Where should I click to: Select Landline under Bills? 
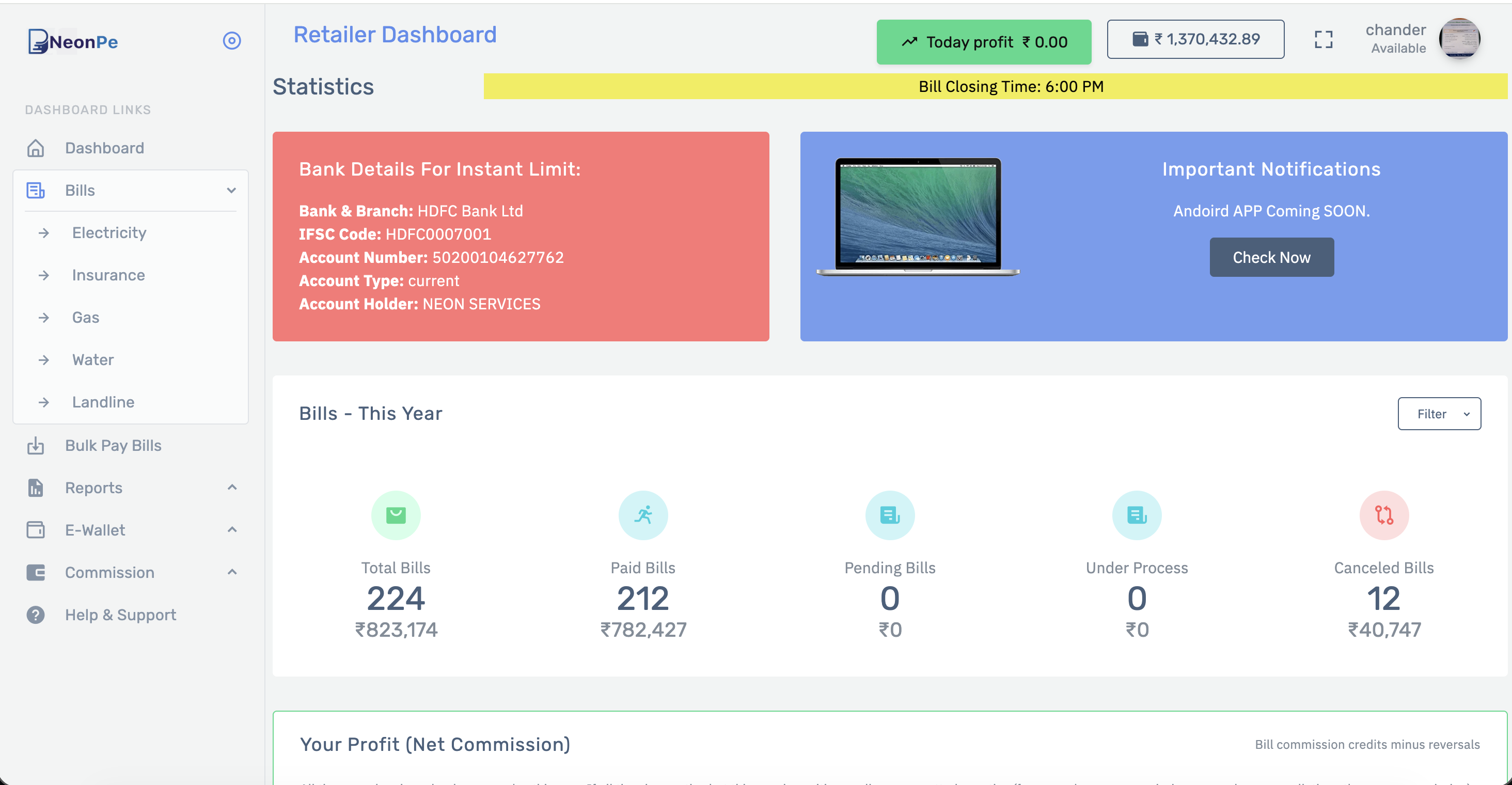[x=103, y=402]
